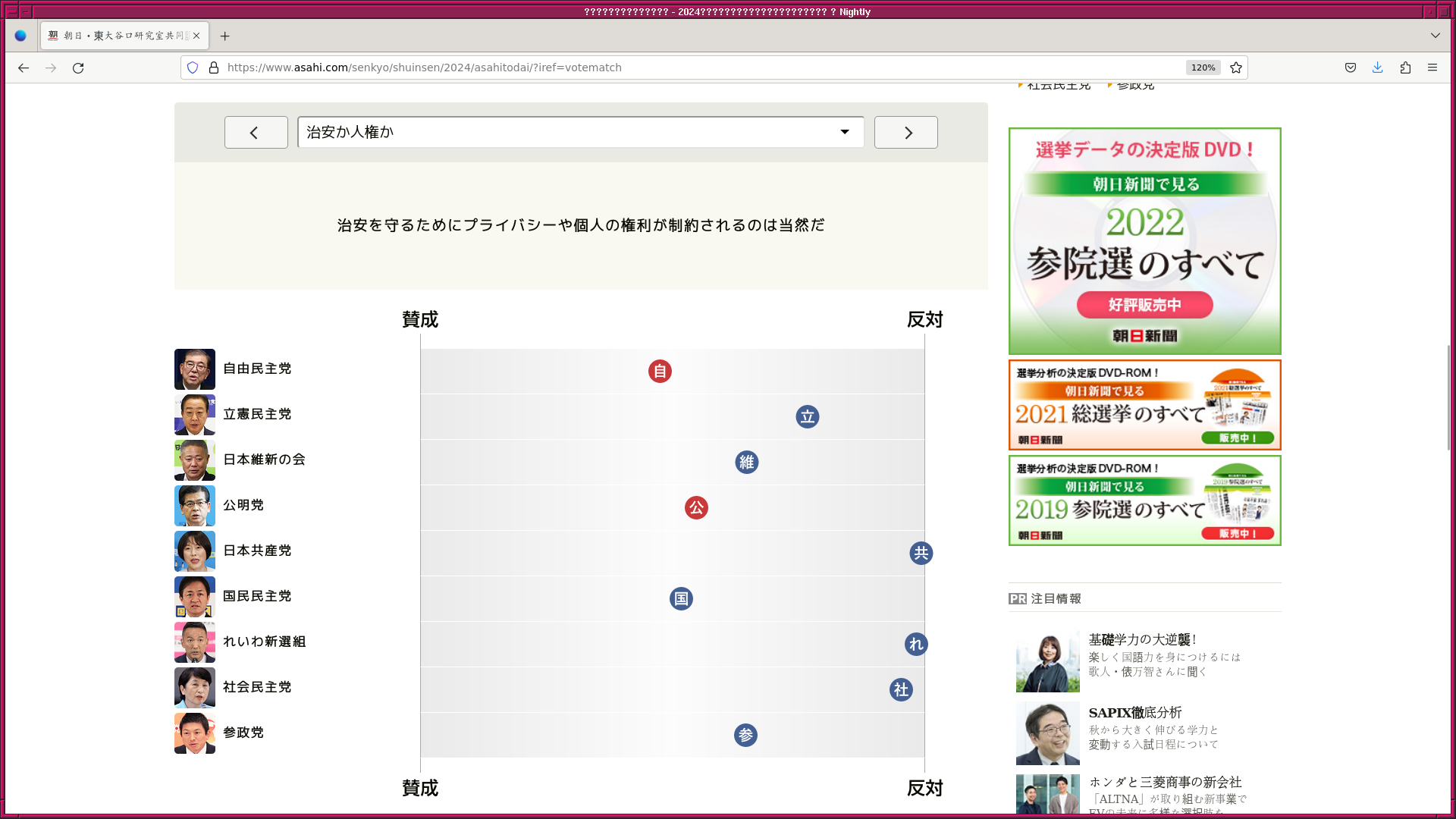Image resolution: width=1456 pixels, height=819 pixels.
Task: Open a new tab
Action: (x=224, y=36)
